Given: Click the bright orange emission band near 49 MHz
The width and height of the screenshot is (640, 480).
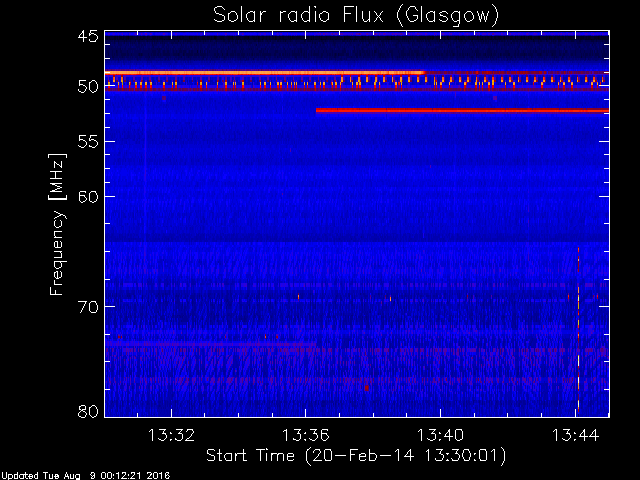Looking at the screenshot, I should [265, 73].
